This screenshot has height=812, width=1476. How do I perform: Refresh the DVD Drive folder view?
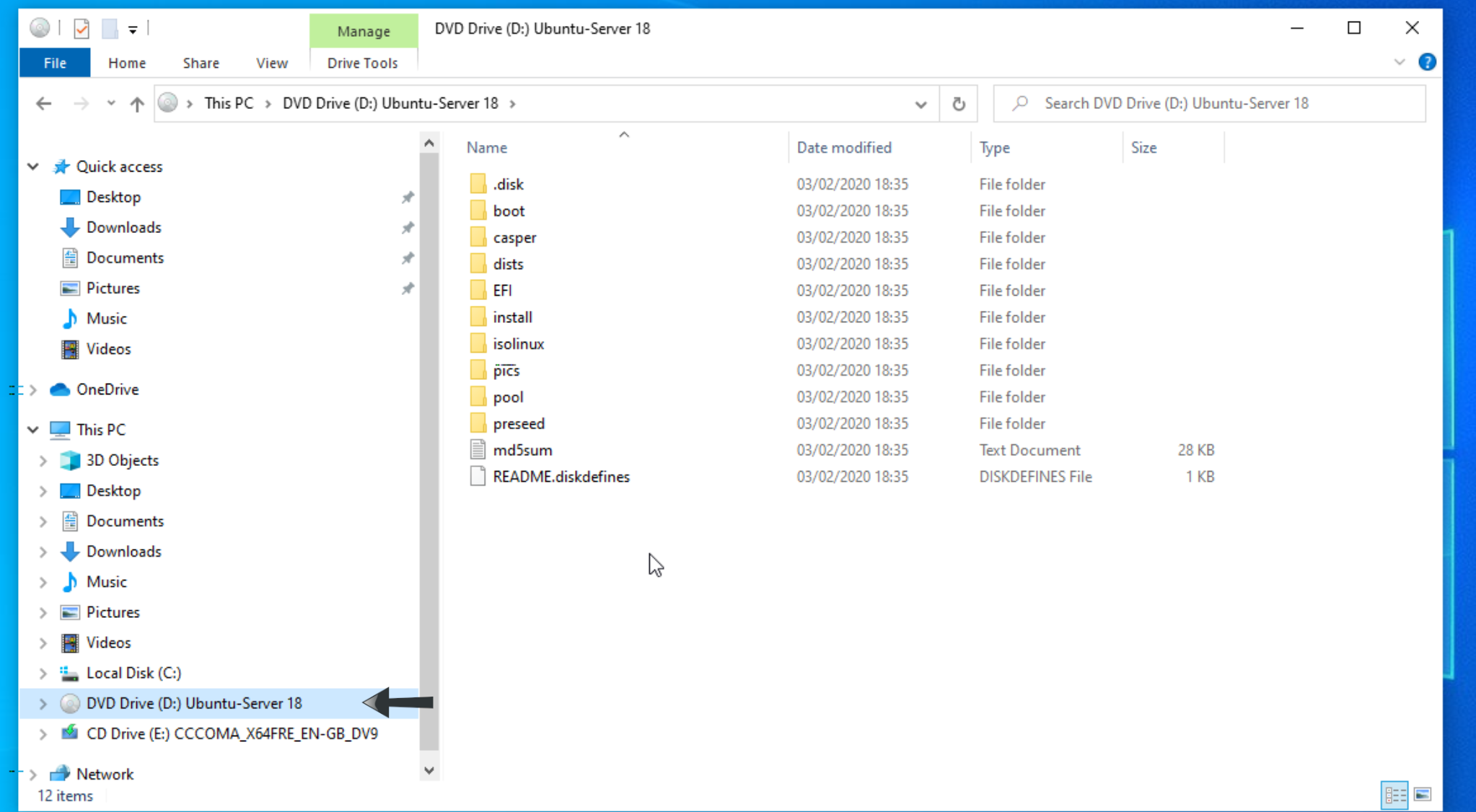[x=958, y=104]
